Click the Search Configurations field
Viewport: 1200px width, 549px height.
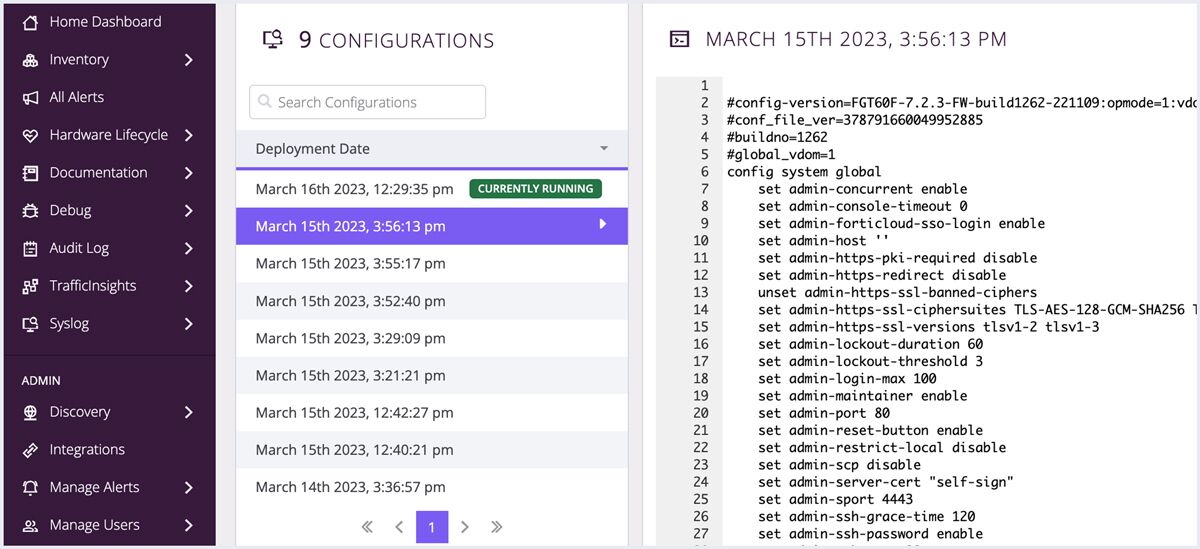367,102
